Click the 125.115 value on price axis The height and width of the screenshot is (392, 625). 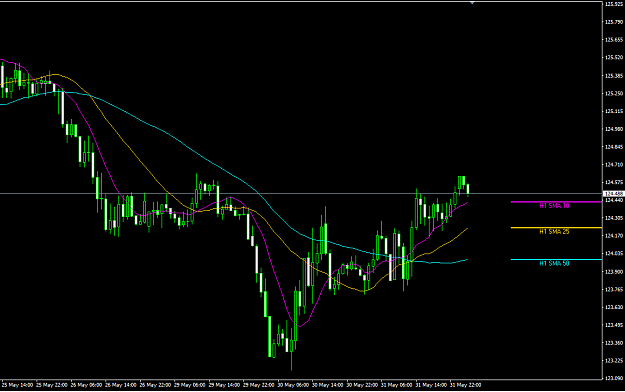tap(614, 111)
